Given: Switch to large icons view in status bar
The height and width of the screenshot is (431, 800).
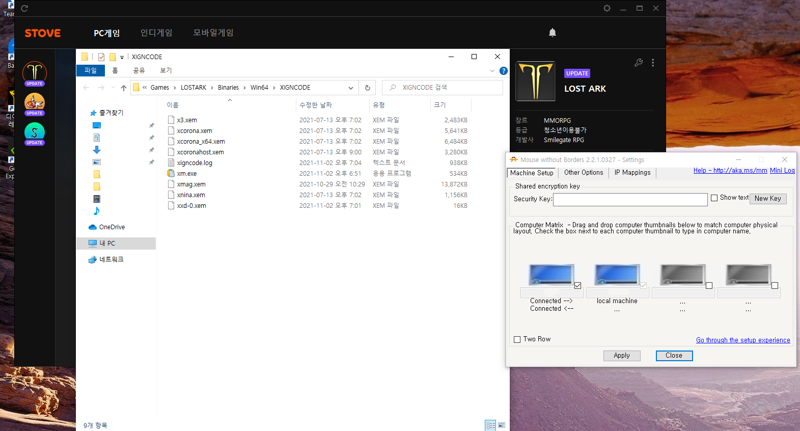Looking at the screenshot, I should tap(502, 425).
